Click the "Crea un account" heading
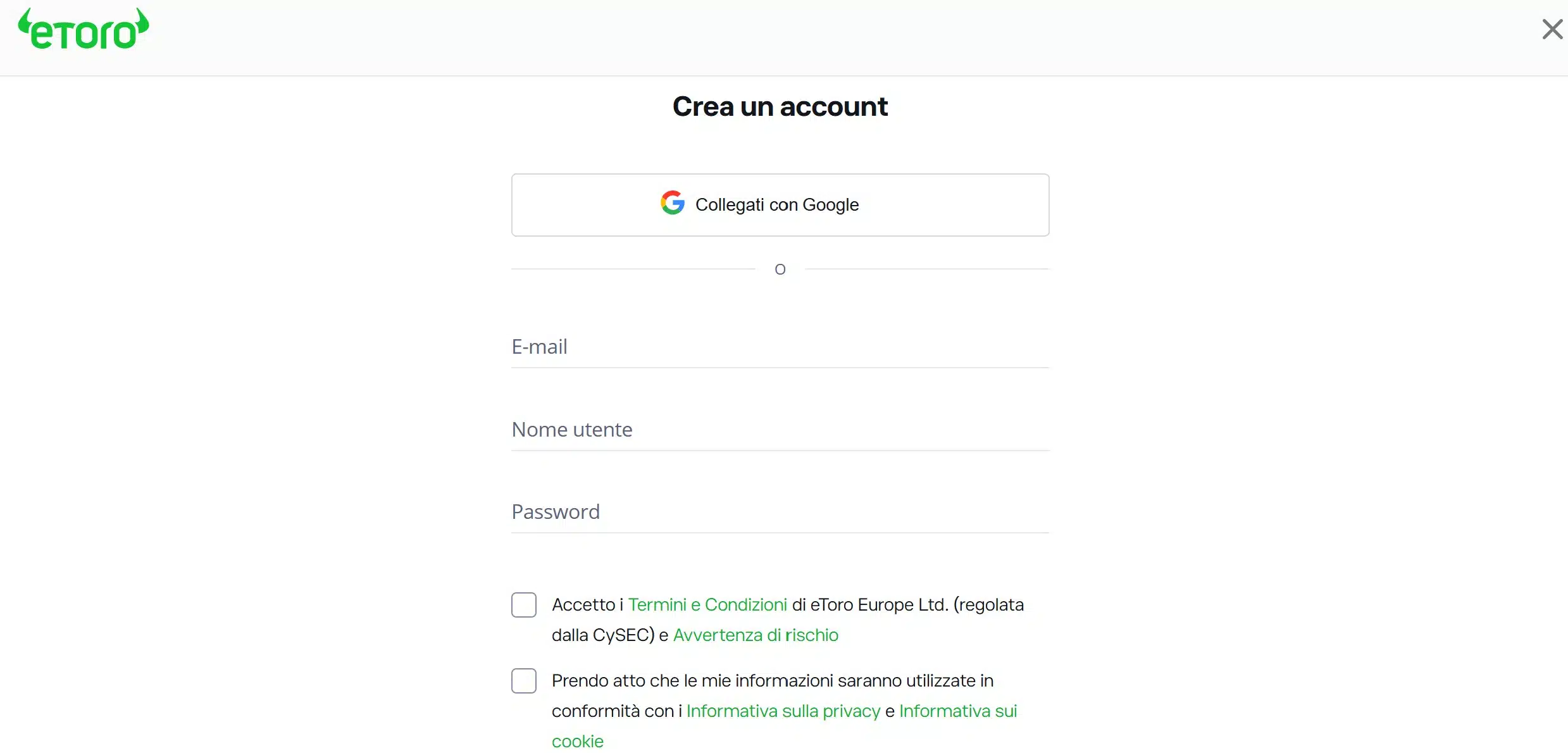The image size is (1568, 753). [780, 106]
